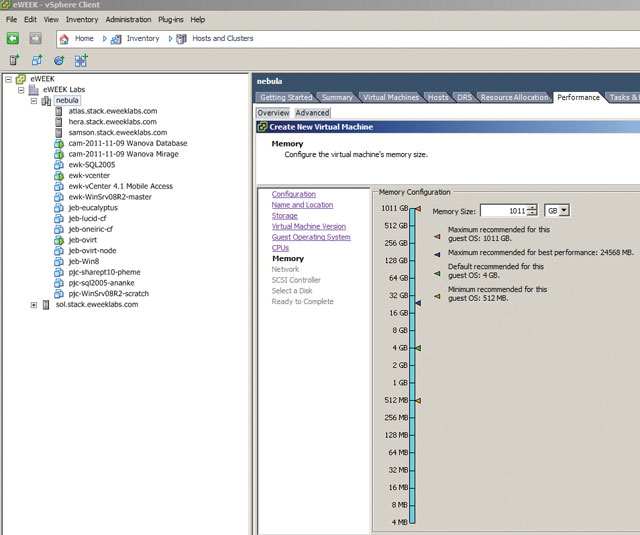
Task: Click the grey Forward navigation arrow
Action: 36,39
